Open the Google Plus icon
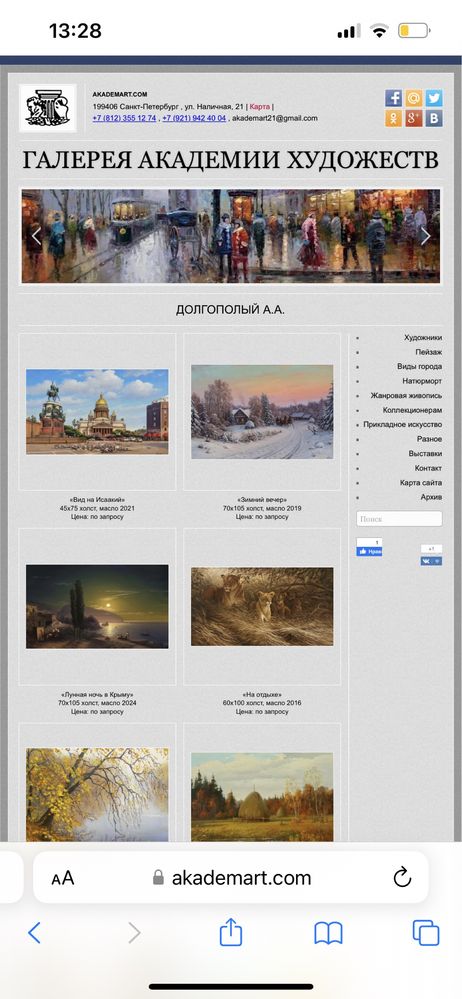 tap(414, 119)
